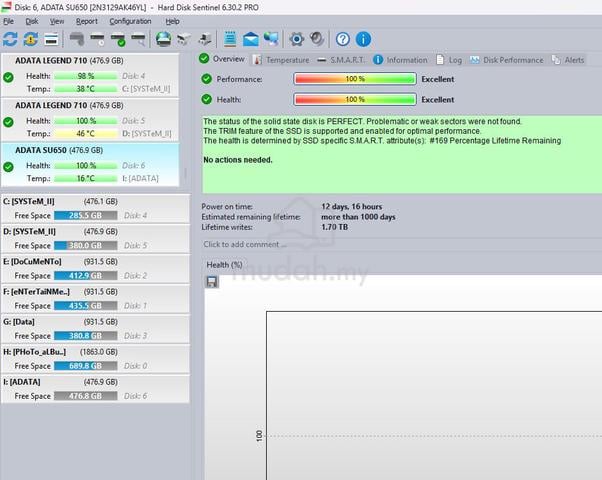
Task: Click the disk with green checkmark icon
Action: (x=118, y=39)
